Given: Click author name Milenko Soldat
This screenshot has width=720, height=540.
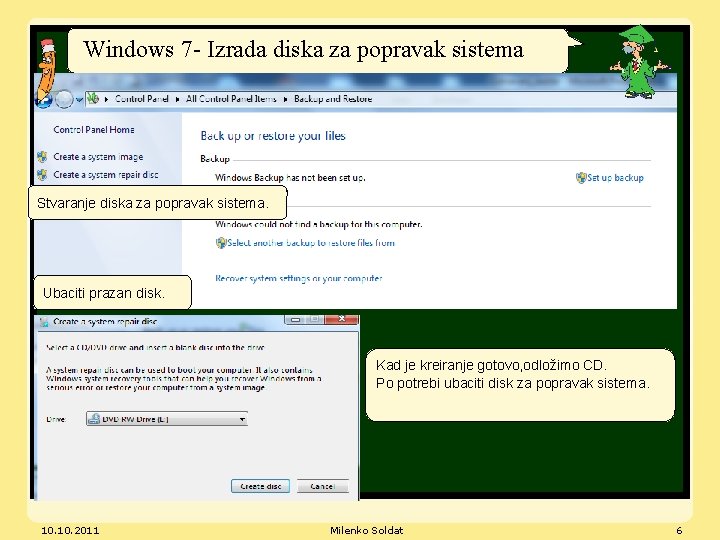Looking at the screenshot, I should (366, 530).
